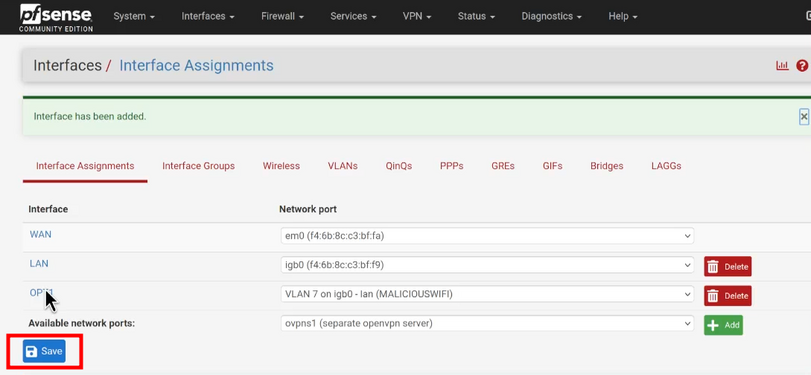Screen dimensions: 811x375
Task: Add the available network port
Action: coord(723,325)
